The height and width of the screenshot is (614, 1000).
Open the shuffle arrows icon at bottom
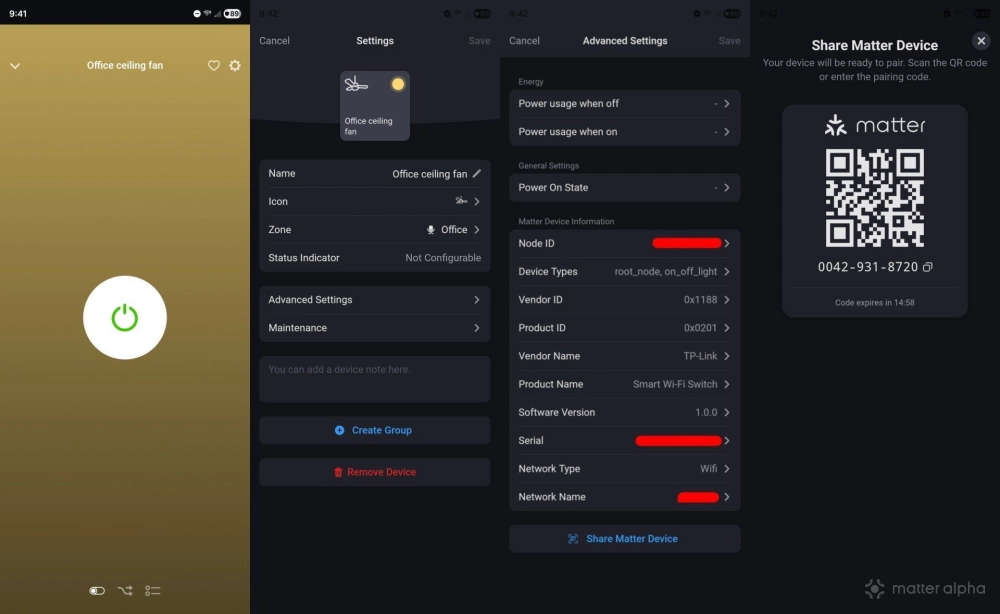click(x=125, y=591)
